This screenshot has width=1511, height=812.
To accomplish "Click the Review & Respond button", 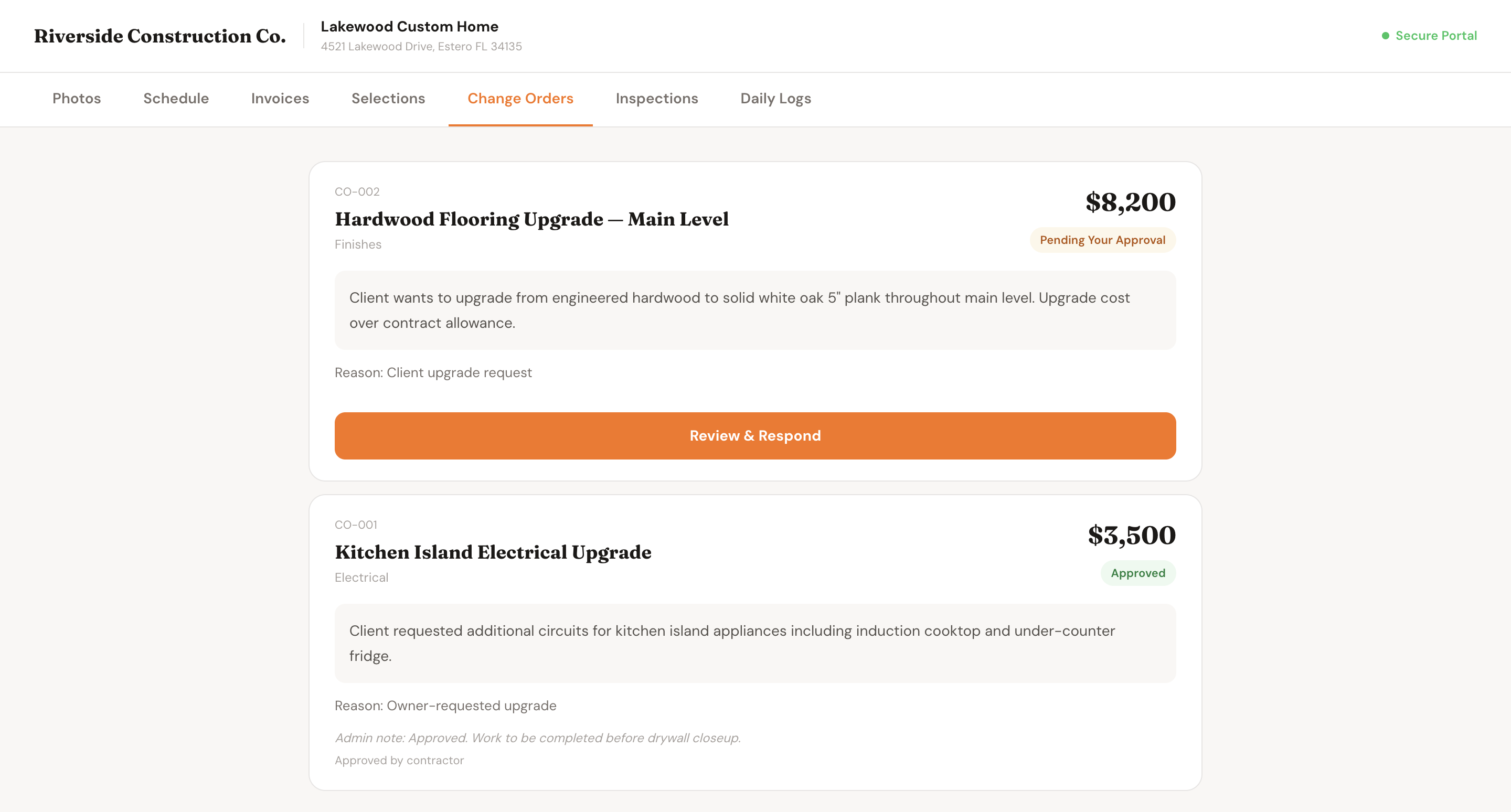I will click(x=755, y=435).
